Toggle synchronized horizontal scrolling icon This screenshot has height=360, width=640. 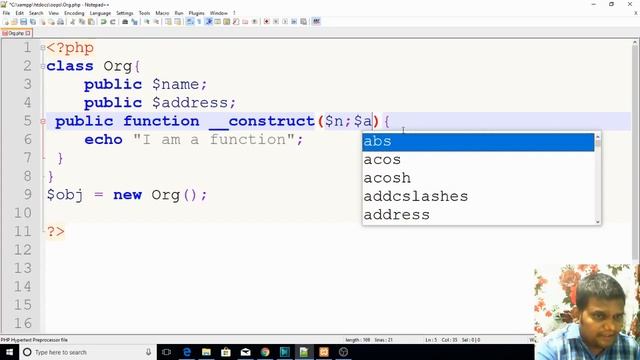(177, 22)
